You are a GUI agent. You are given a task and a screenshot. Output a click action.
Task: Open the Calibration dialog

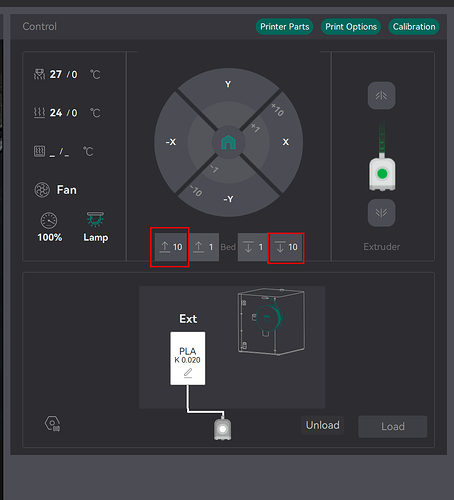click(x=414, y=27)
